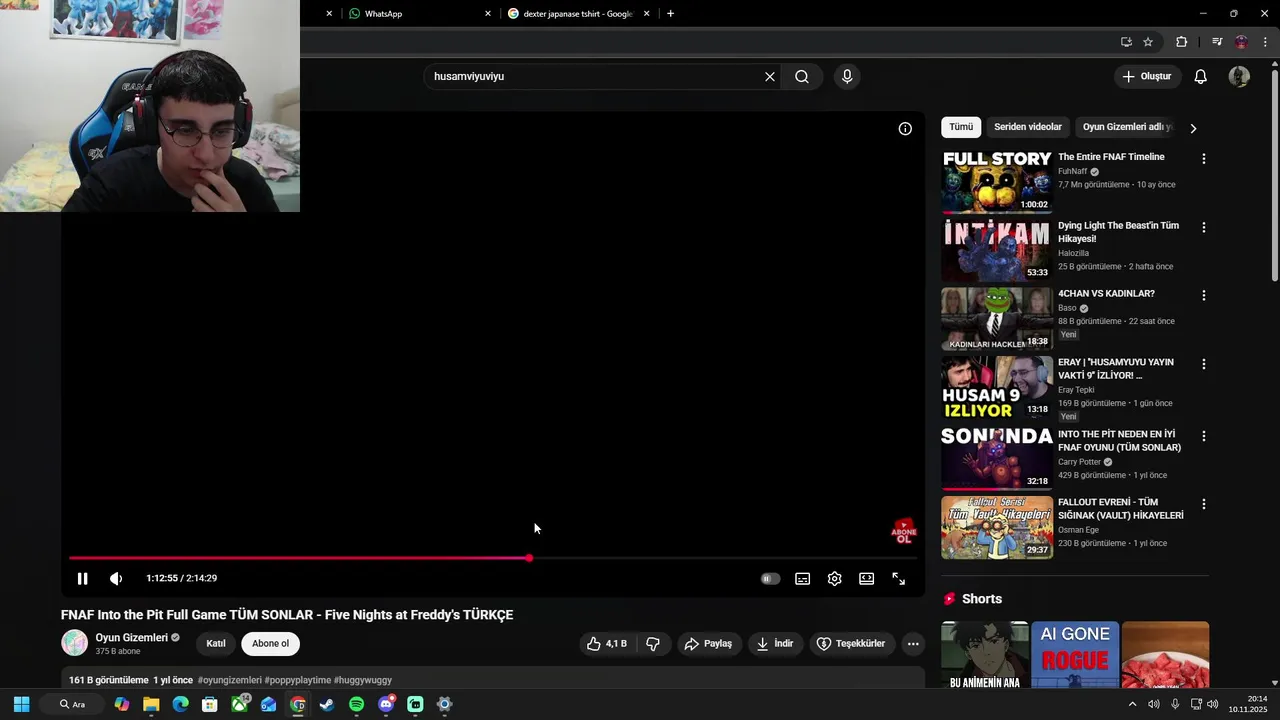
Task: Mute the video volume
Action: [116, 578]
